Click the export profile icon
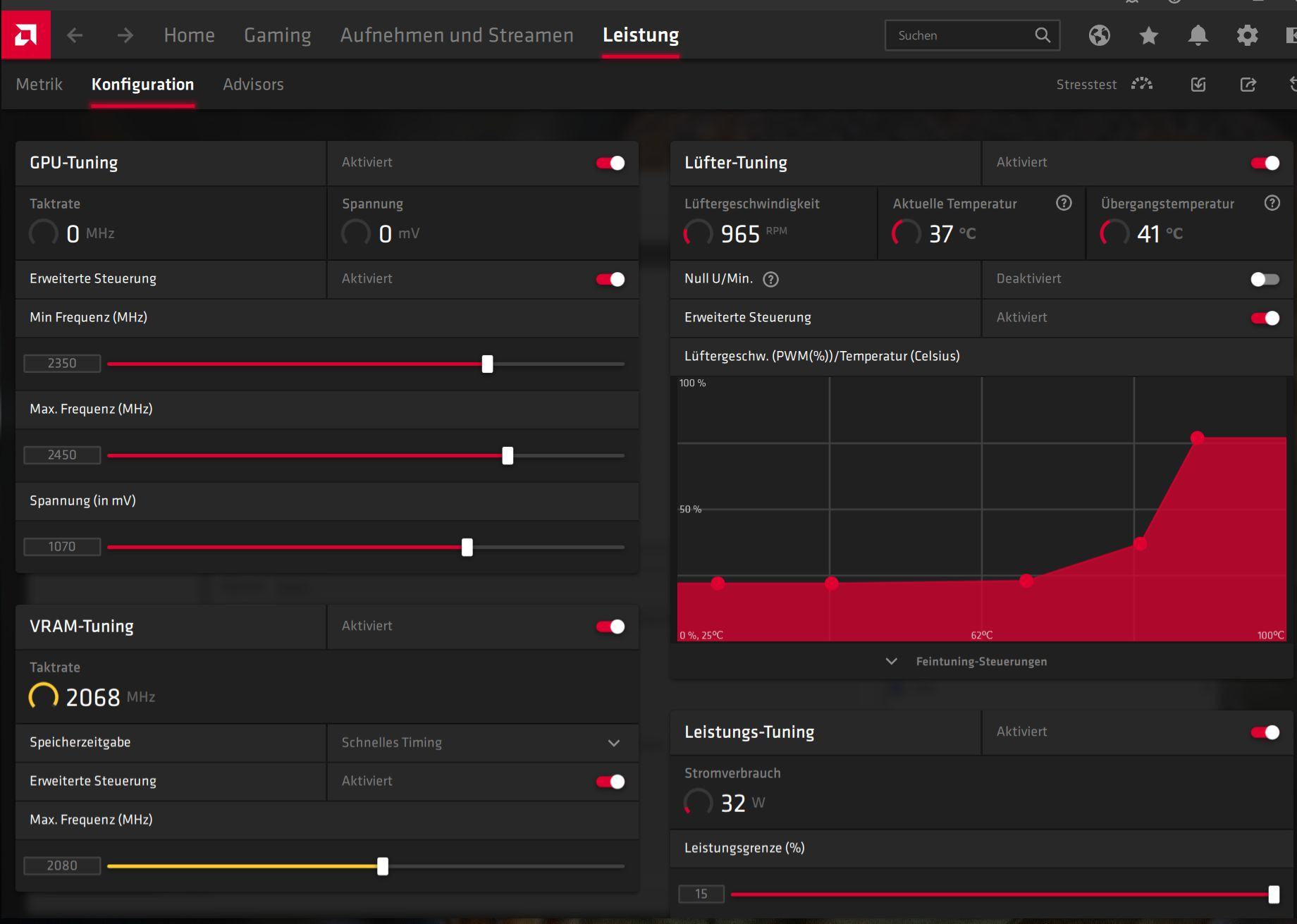The image size is (1297, 924). pos(1248,85)
